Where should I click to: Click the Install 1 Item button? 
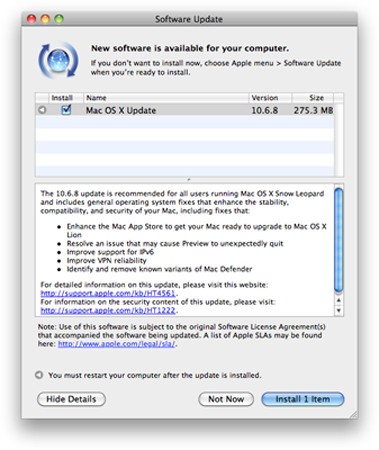[x=303, y=399]
